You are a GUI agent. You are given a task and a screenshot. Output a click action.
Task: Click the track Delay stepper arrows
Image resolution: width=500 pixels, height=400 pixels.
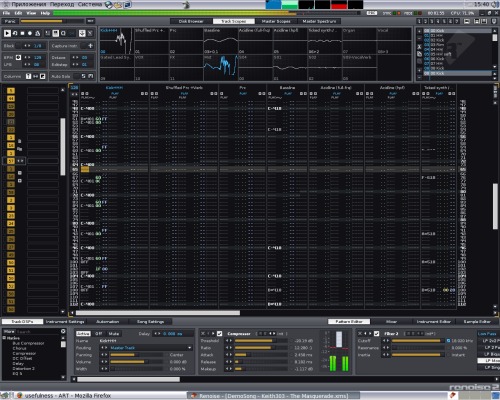tap(157, 333)
